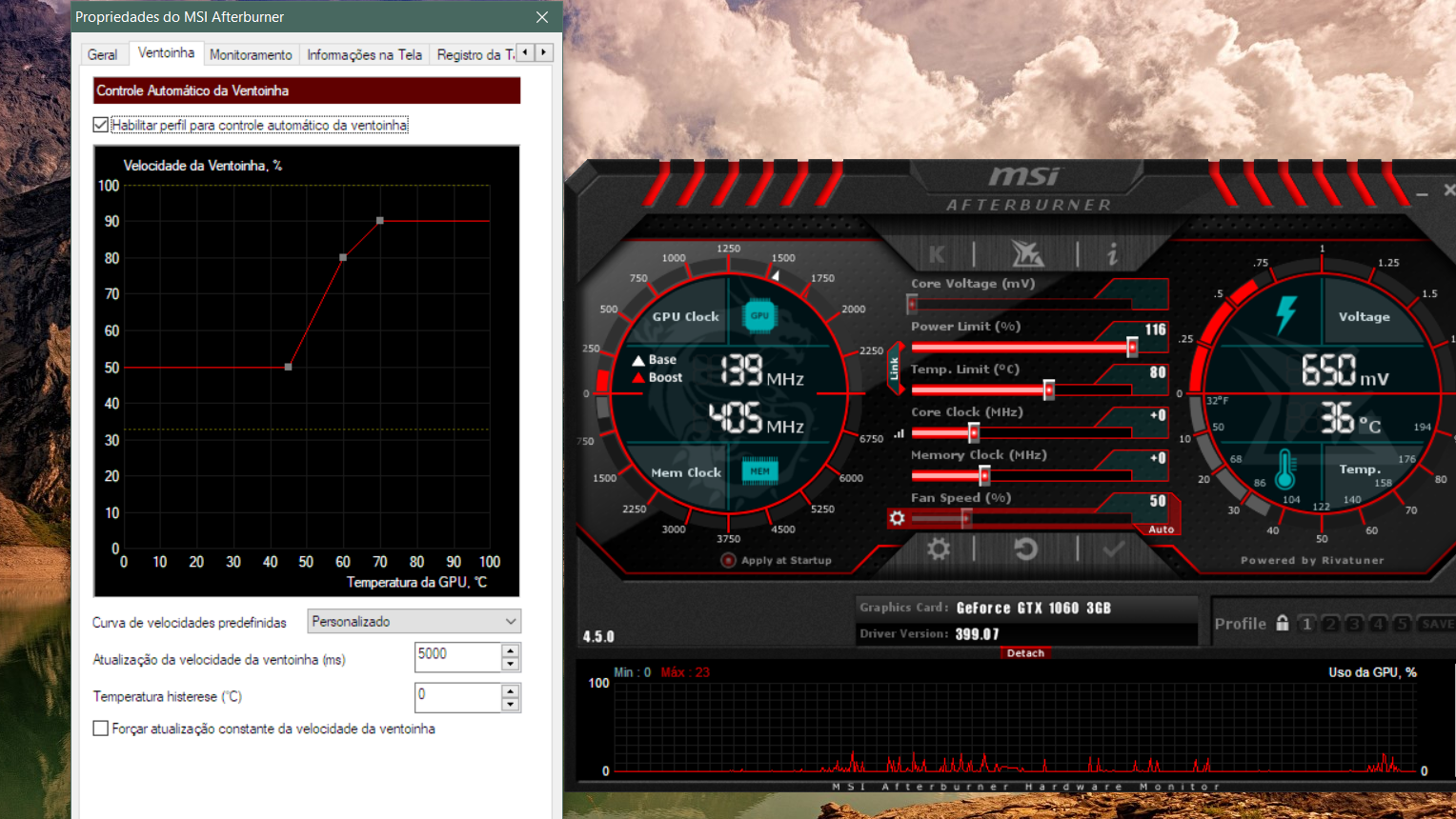Select profile slot 5
This screenshot has width=1456, height=819.
tap(1401, 624)
